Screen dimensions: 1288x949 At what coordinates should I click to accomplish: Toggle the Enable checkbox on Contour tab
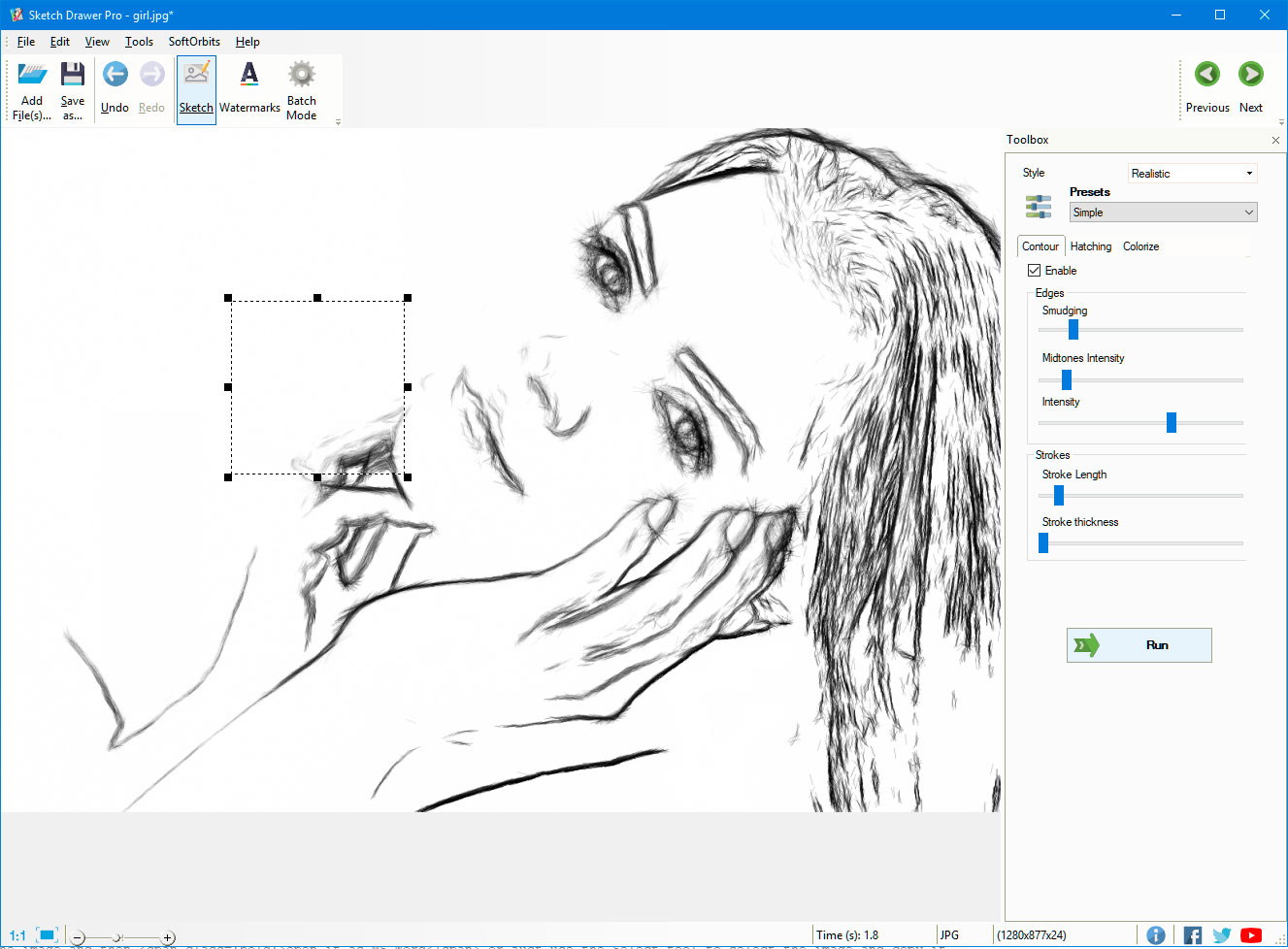(x=1034, y=270)
